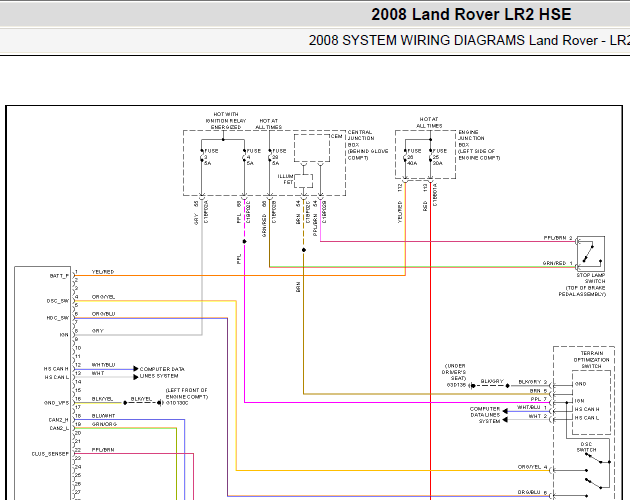Select Fuse 26 40A in engine junction box
The image size is (630, 500).
click(412, 157)
